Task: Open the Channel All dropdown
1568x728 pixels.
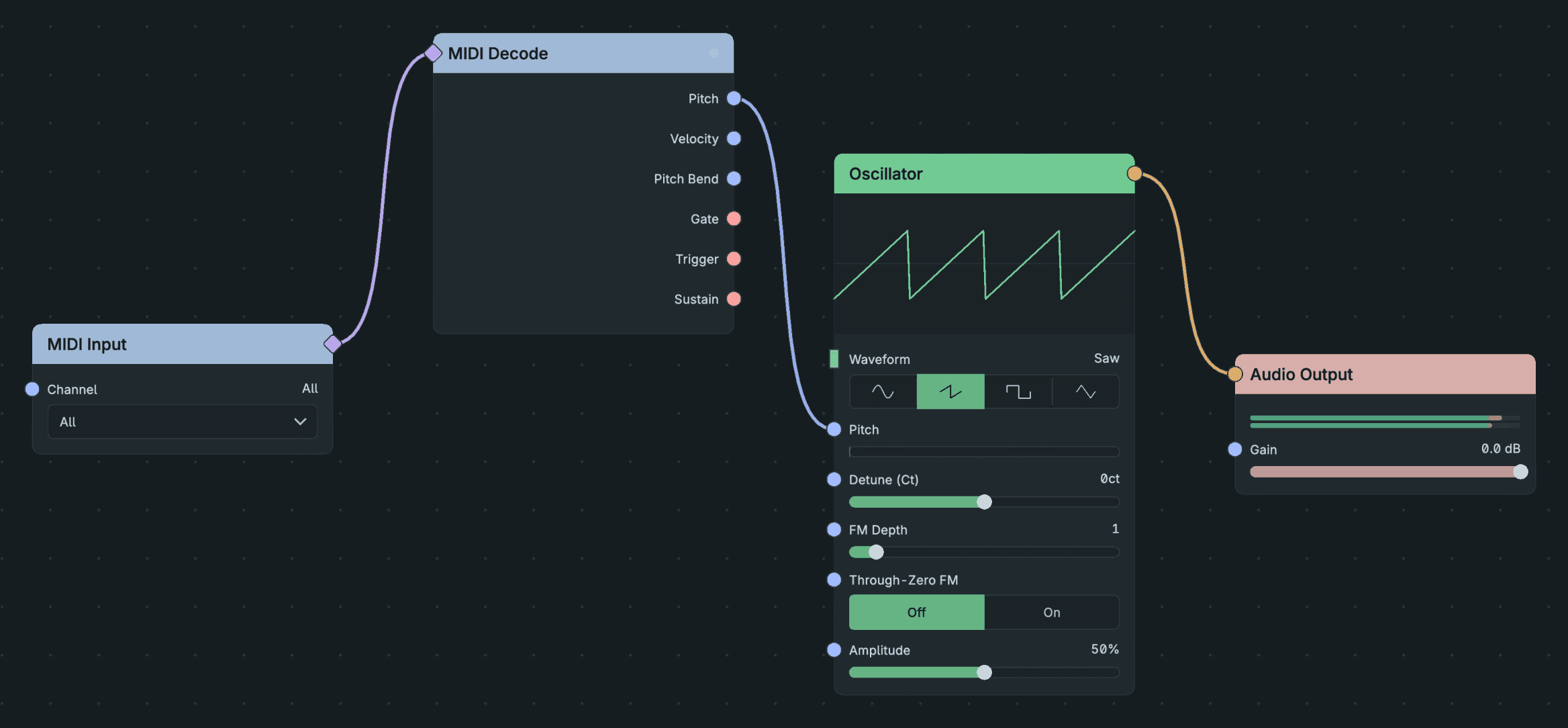Action: pyautogui.click(x=183, y=422)
